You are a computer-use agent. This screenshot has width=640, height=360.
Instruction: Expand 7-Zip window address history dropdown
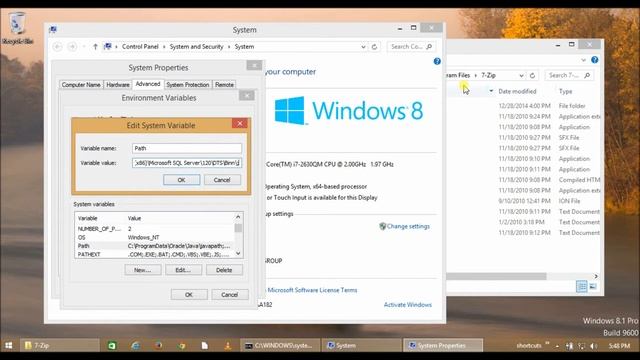point(521,76)
